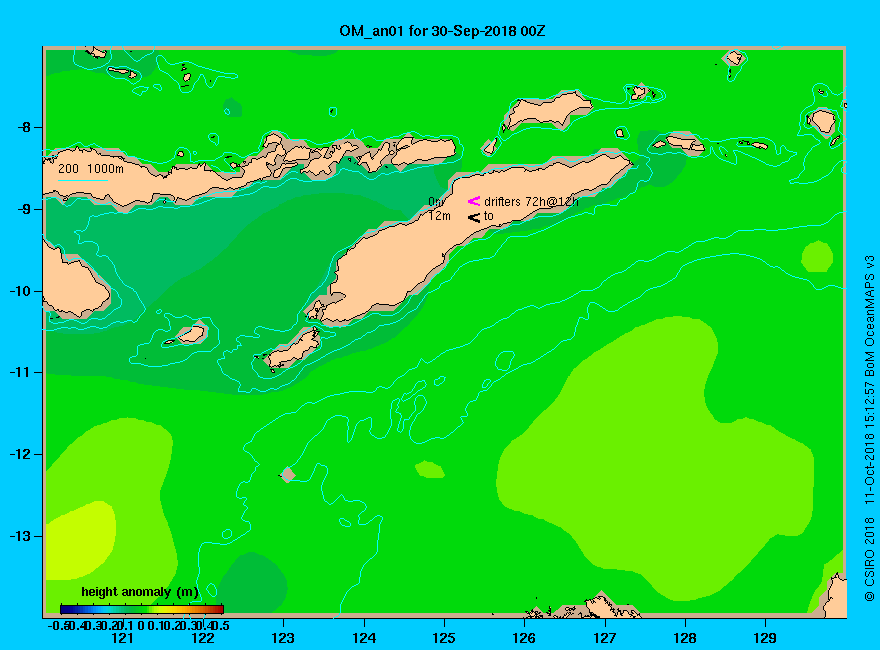
Task: Click latitude tick label -10
Action: 20,291
